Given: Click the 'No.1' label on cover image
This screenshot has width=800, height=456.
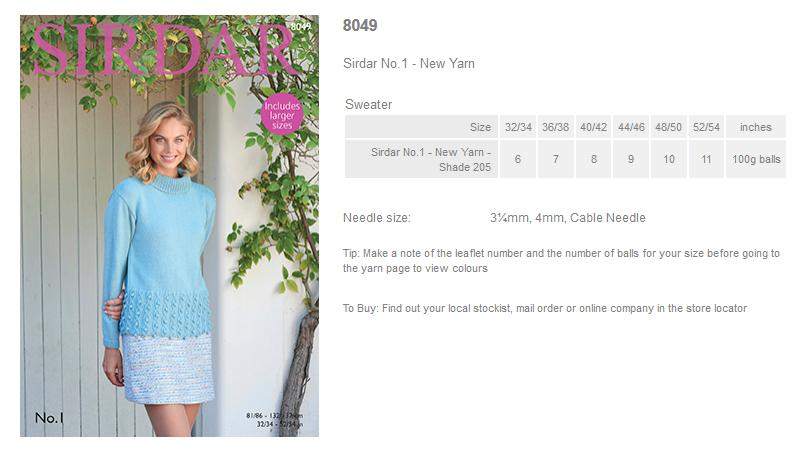Looking at the screenshot, I should tap(49, 418).
